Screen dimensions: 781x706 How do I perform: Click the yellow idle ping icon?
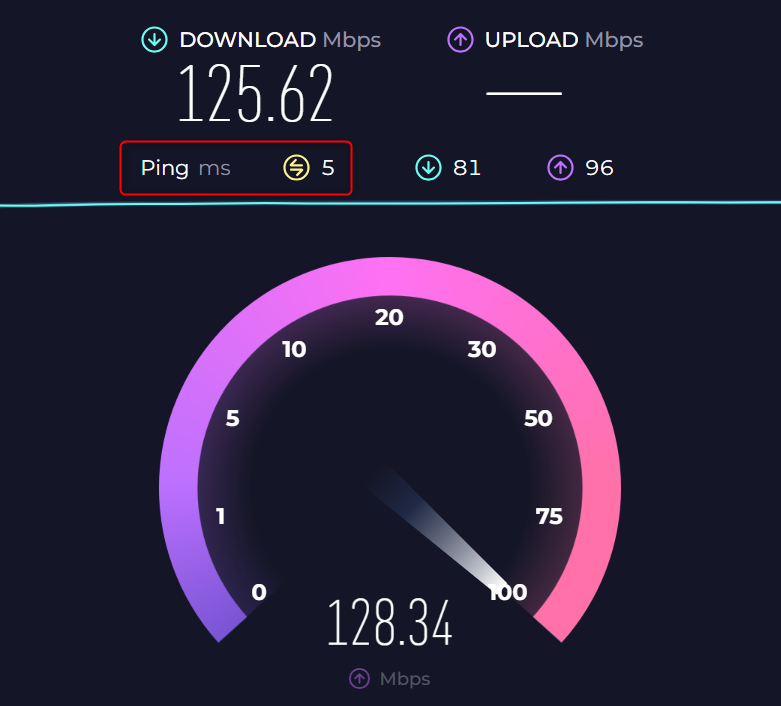(296, 167)
